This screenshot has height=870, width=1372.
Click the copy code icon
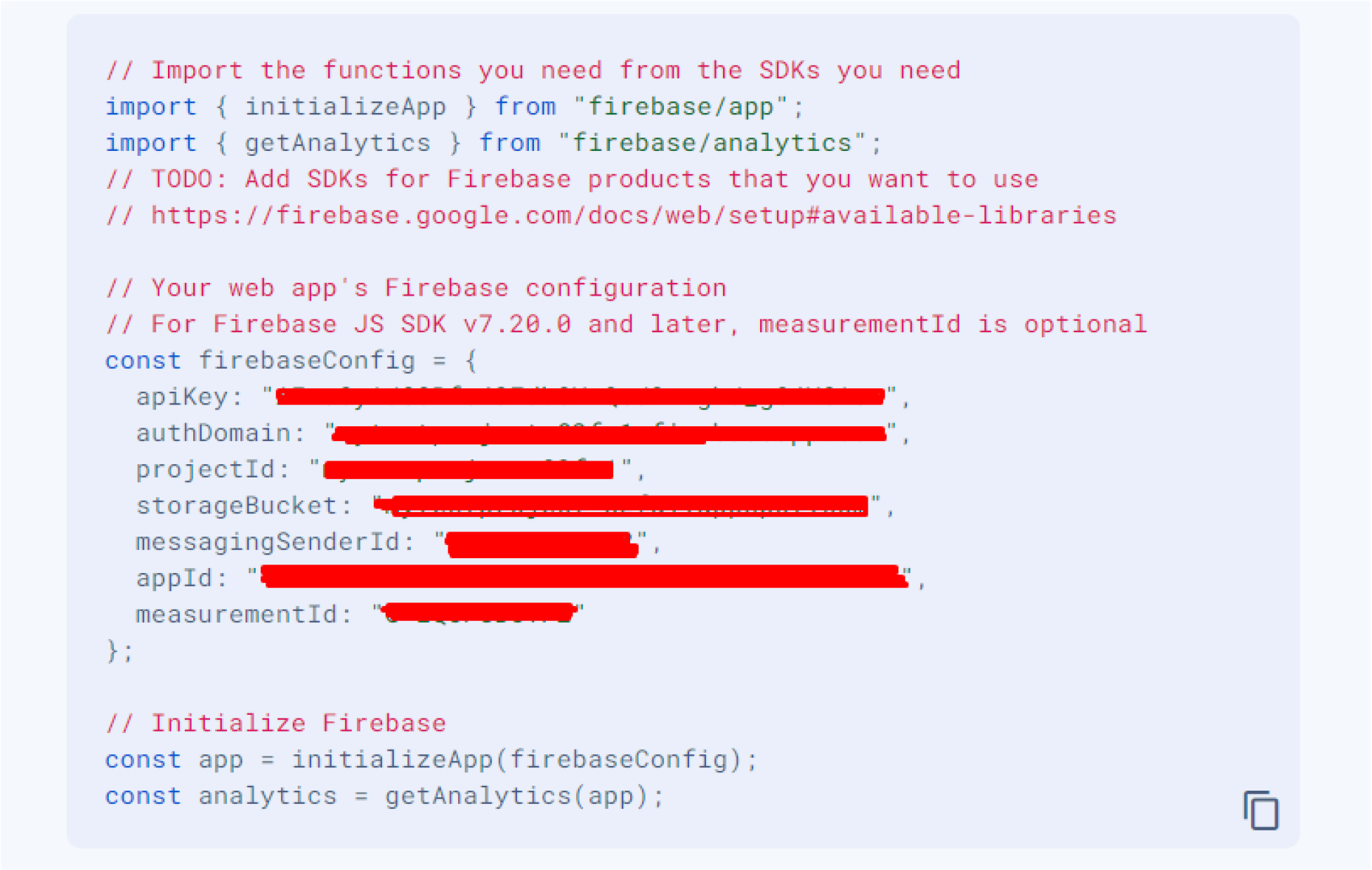pos(1261,810)
